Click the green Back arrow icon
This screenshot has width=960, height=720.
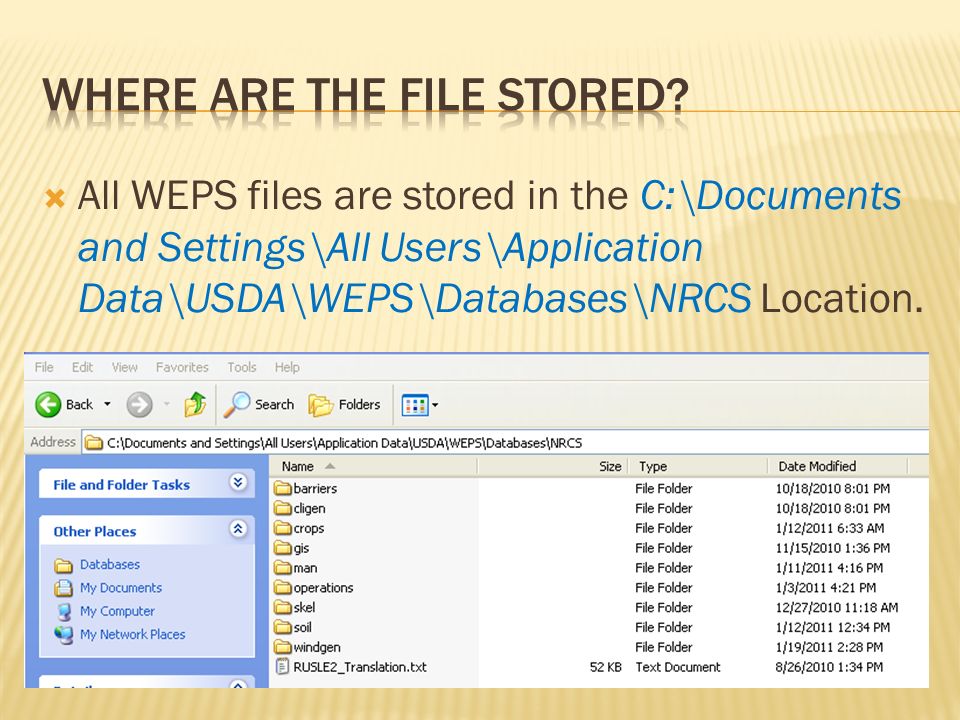(x=48, y=405)
